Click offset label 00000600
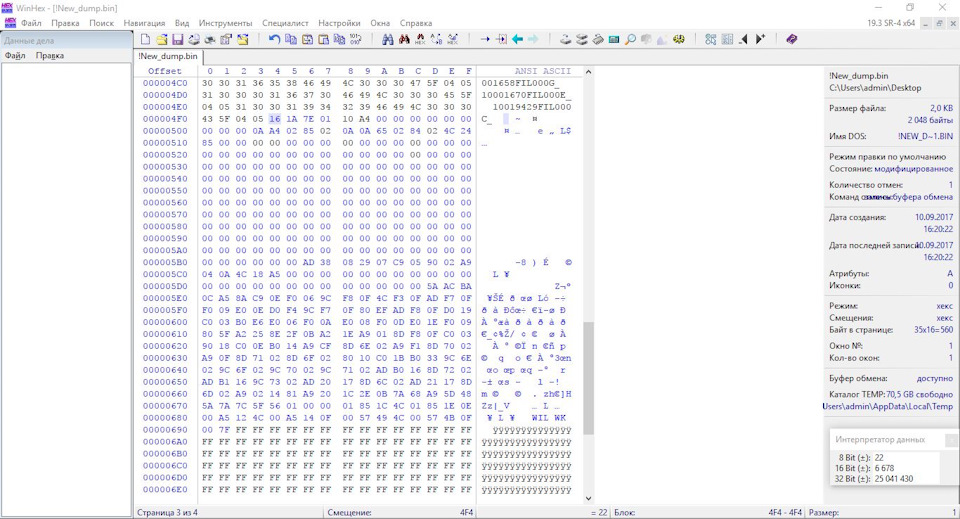 coord(165,322)
